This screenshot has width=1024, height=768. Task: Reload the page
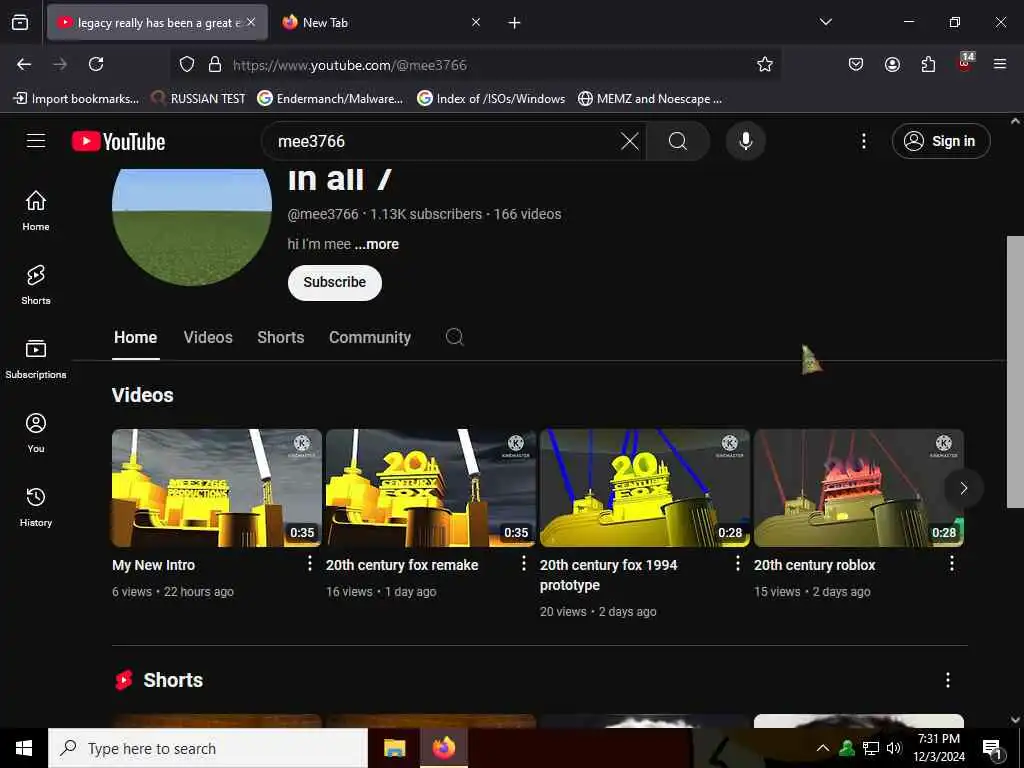96,64
